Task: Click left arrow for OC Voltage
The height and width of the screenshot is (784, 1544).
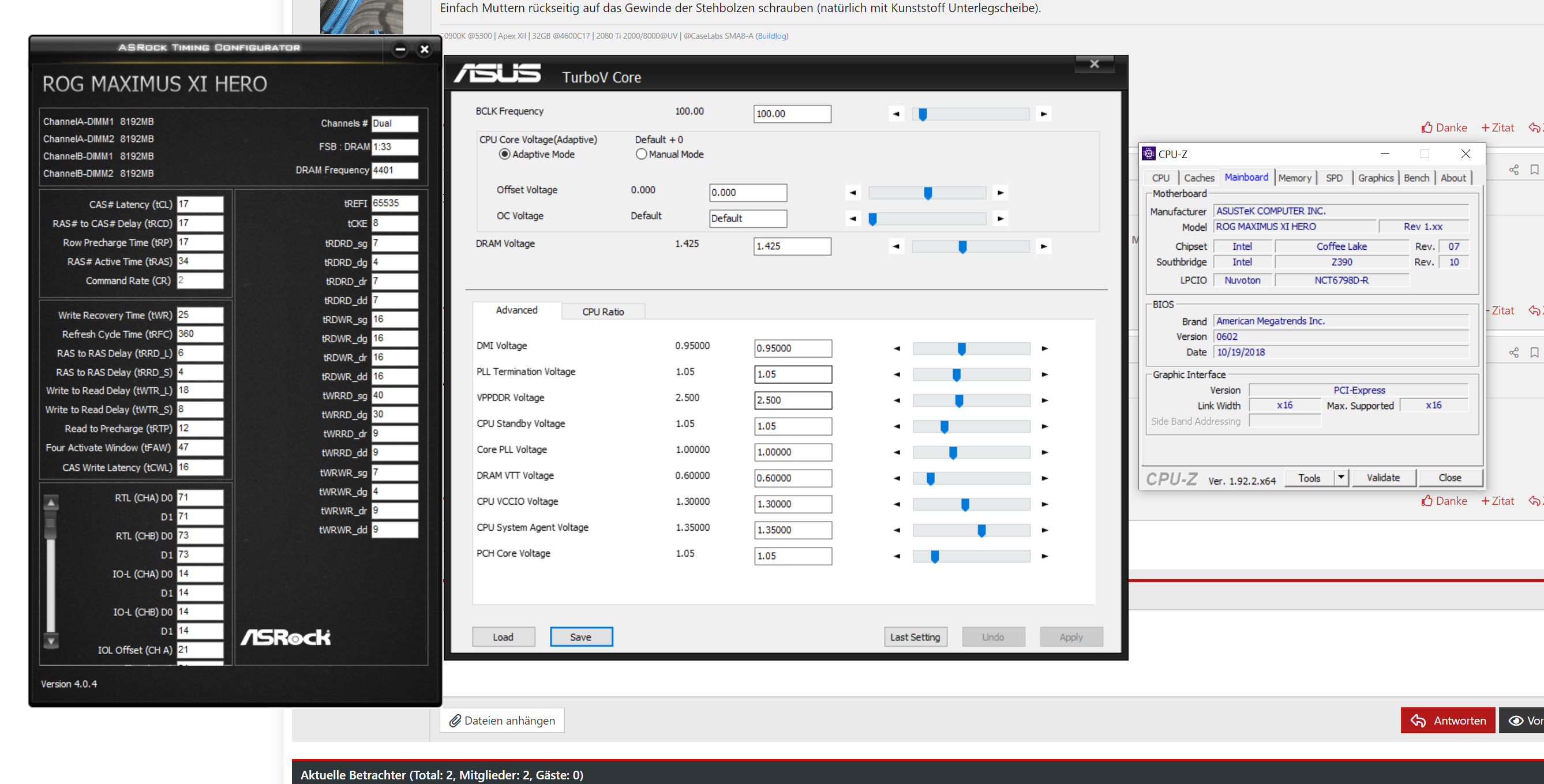Action: click(852, 218)
